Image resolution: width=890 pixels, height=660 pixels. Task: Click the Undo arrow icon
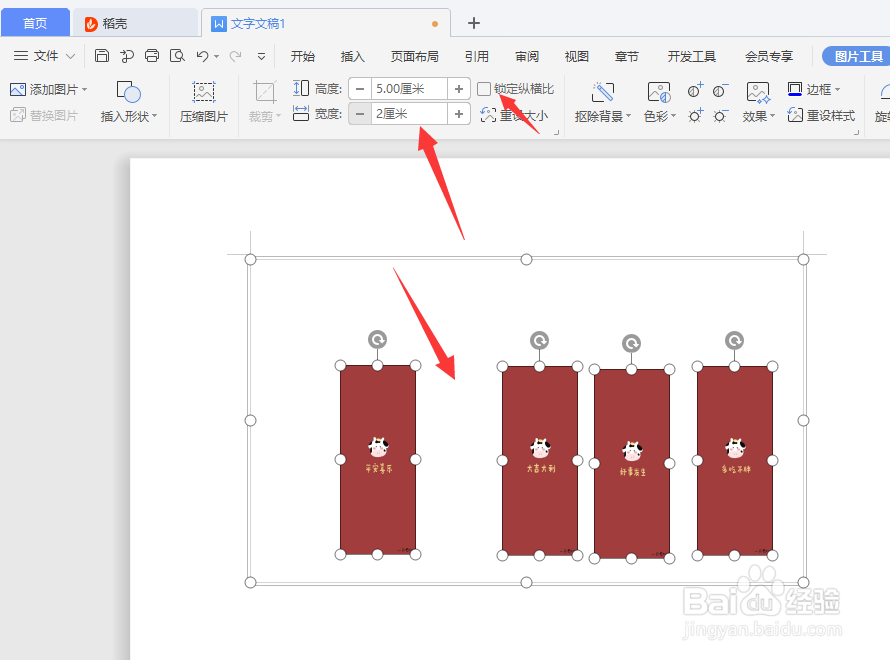(203, 56)
